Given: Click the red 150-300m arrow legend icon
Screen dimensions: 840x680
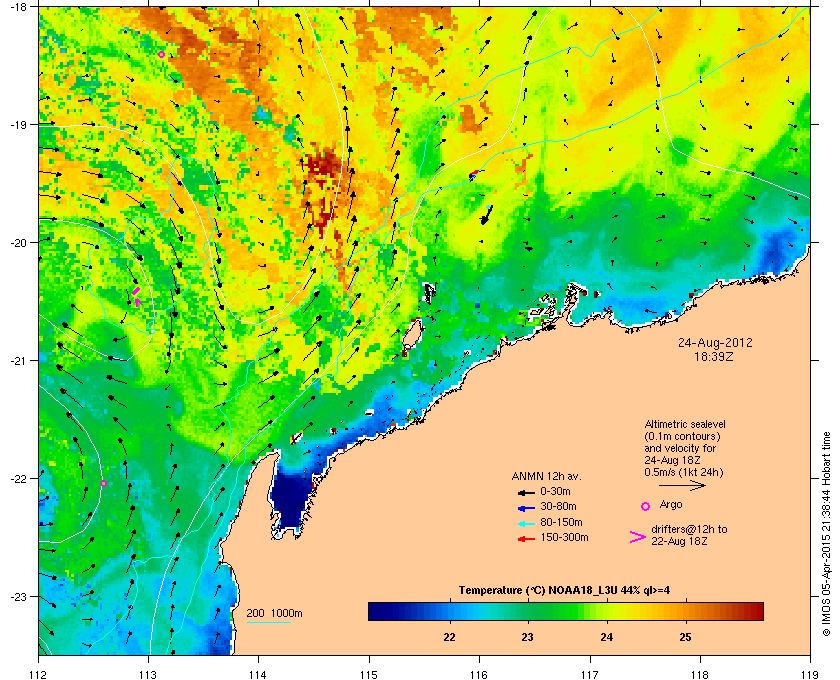Looking at the screenshot, I should click(x=526, y=539).
